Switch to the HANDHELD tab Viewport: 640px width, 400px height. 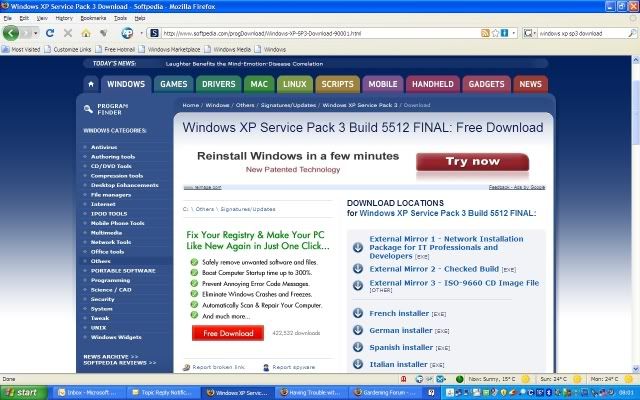(433, 84)
